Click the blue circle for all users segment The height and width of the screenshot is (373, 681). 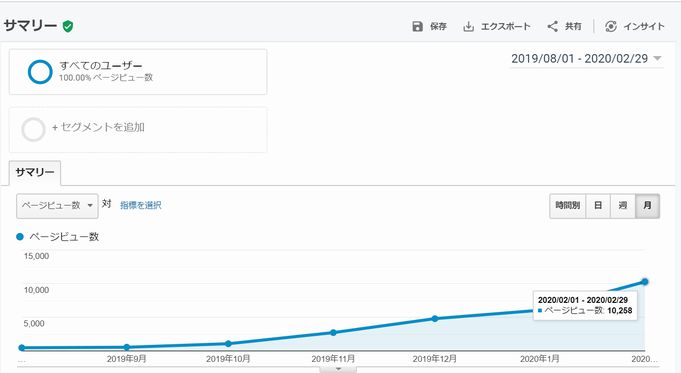point(40,72)
